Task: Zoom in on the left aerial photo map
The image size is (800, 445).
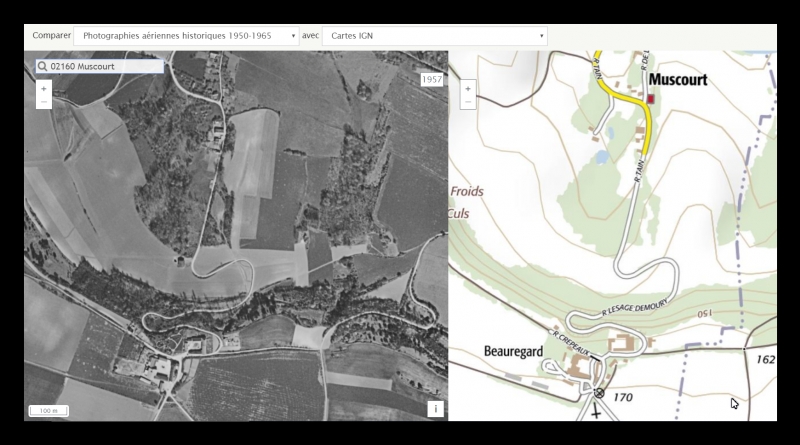Action: [x=44, y=89]
